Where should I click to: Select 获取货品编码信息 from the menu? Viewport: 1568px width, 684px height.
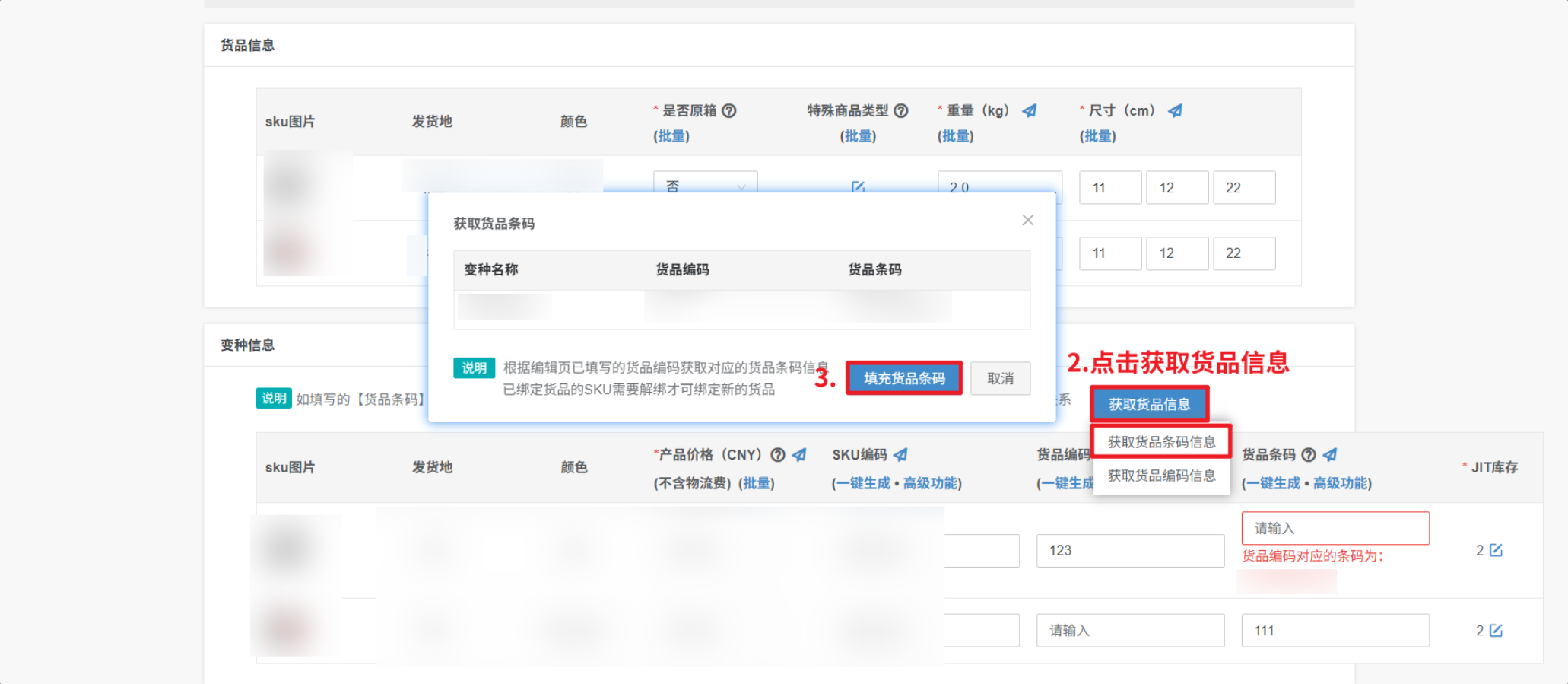[1161, 476]
